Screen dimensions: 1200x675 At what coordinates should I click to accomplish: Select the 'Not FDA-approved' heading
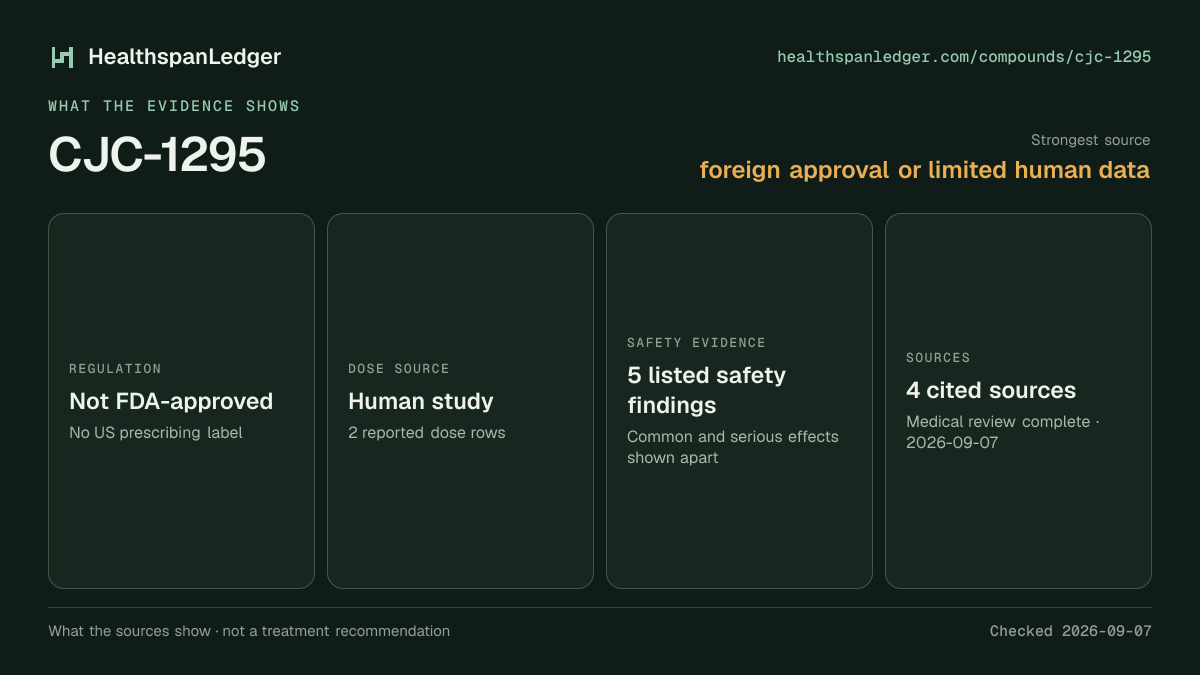171,401
